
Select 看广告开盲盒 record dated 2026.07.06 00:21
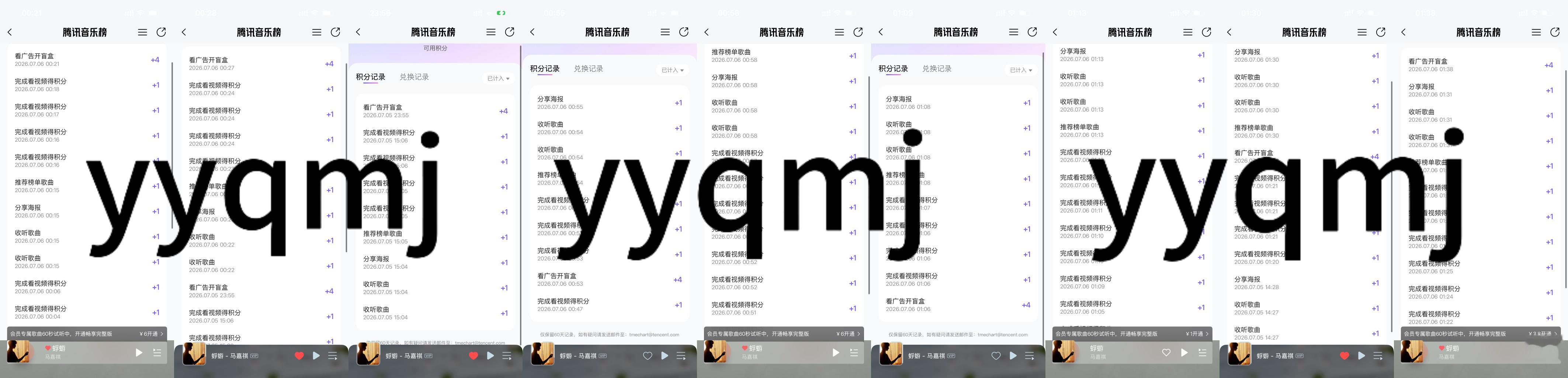coord(87,59)
